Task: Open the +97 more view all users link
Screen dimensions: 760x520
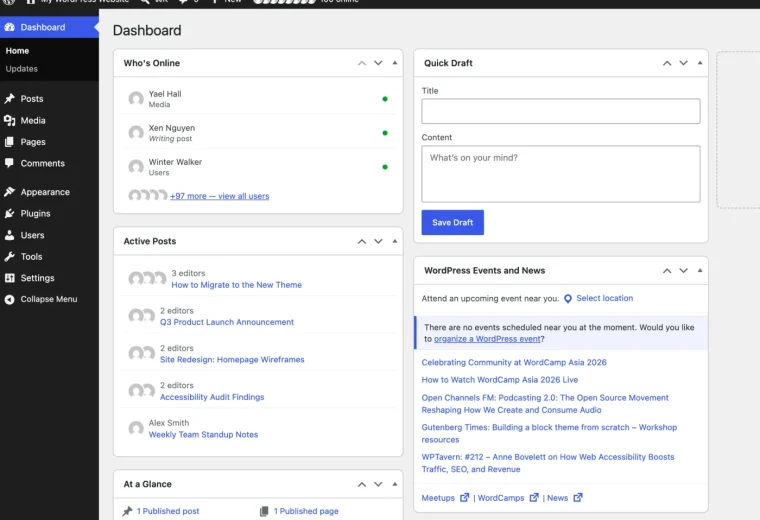Action: coord(220,196)
